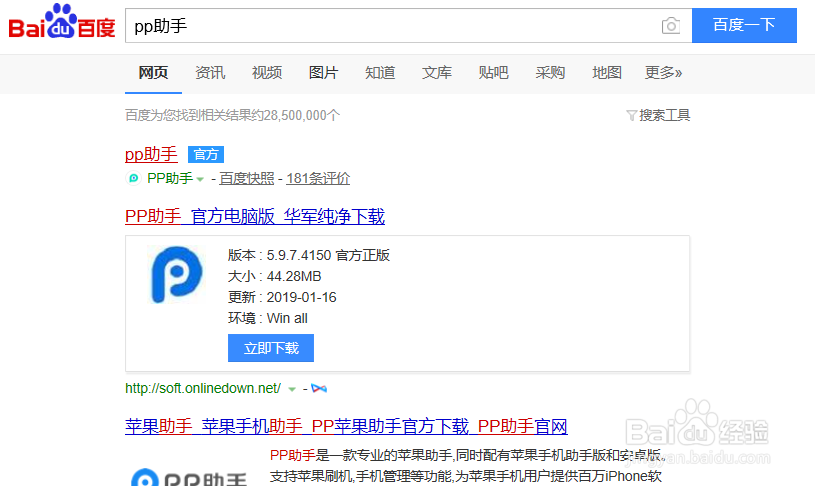
Task: Click the Baidu logo
Action: coord(62,22)
